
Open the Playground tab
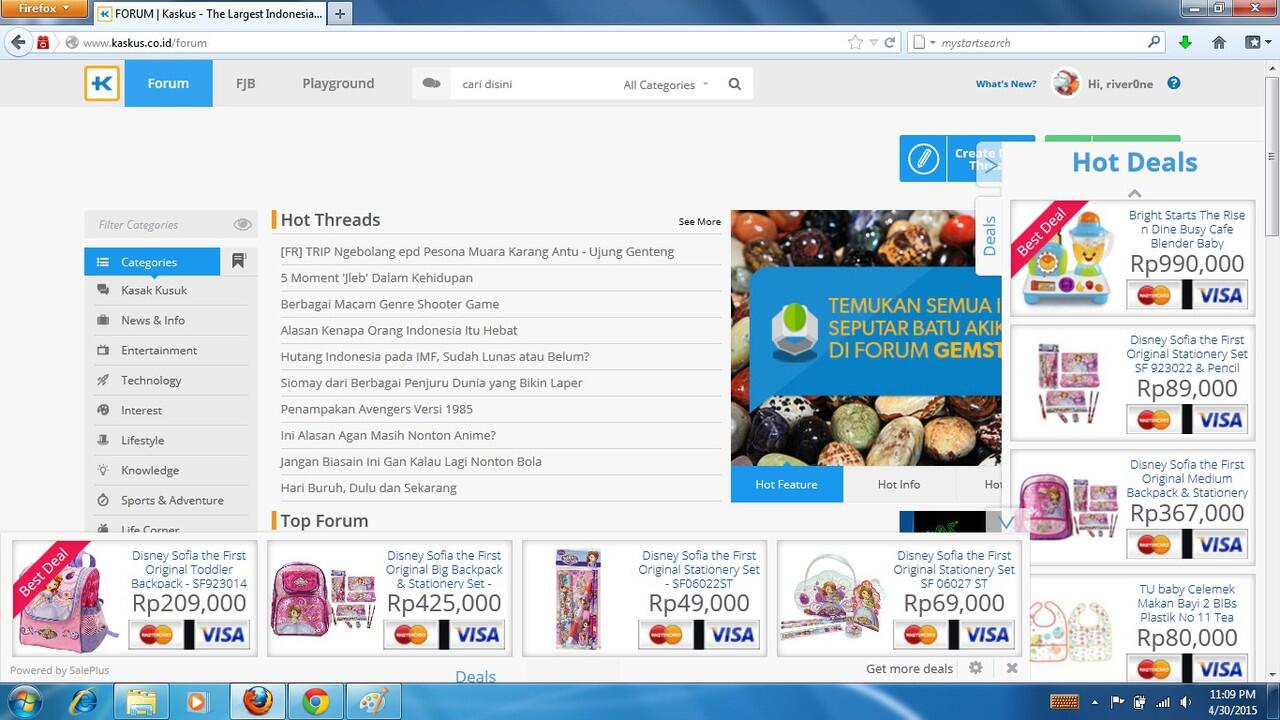click(x=338, y=83)
